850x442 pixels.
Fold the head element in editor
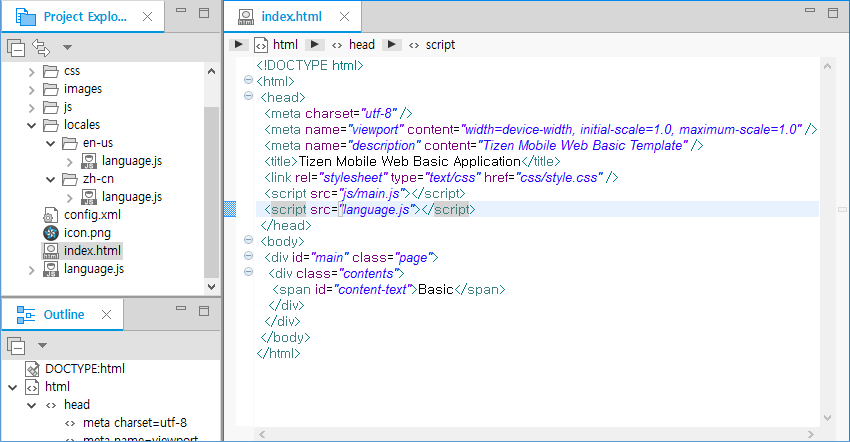(x=248, y=97)
